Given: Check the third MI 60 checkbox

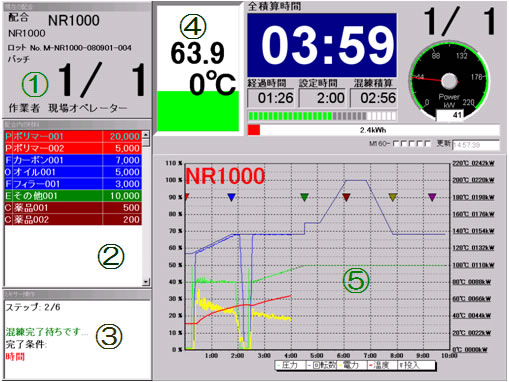Looking at the screenshot, I should 412,144.
